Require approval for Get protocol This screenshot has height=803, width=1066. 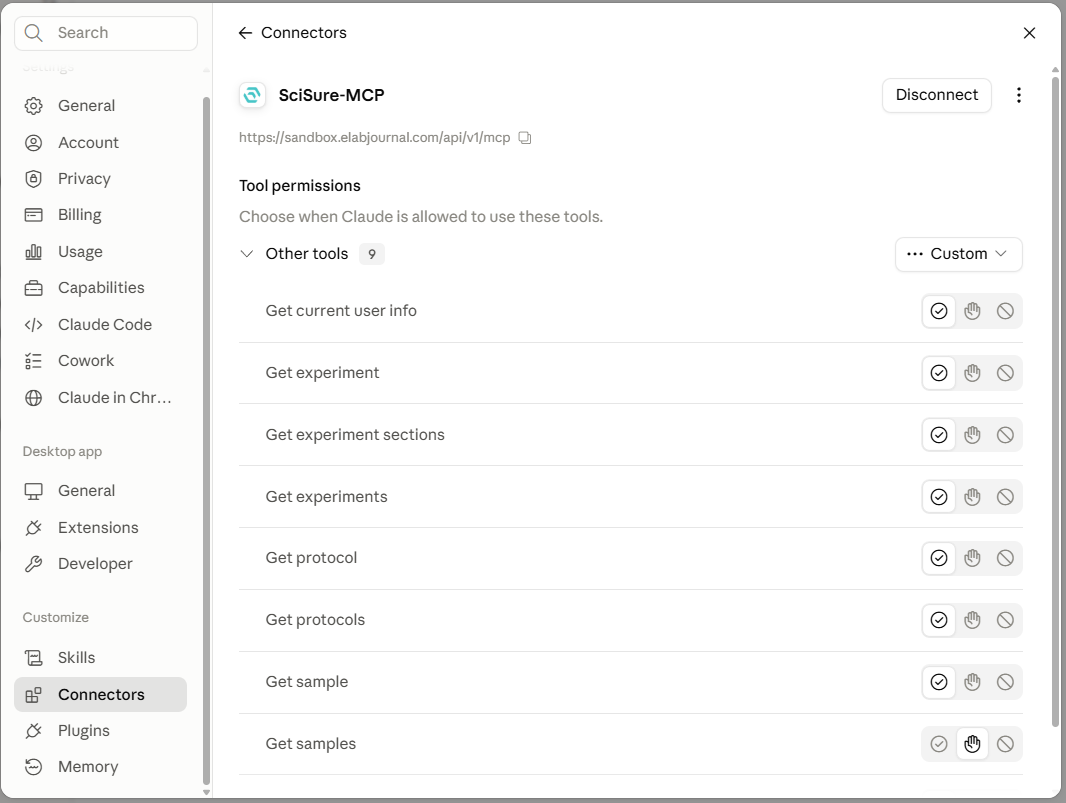click(972, 558)
